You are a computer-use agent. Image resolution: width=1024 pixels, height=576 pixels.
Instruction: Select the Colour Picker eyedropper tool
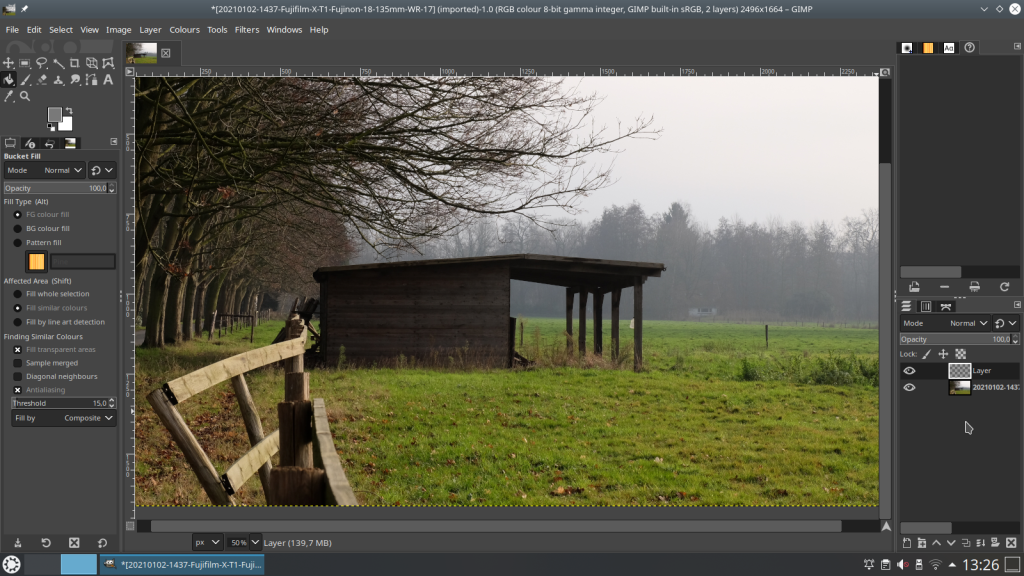tap(9, 97)
